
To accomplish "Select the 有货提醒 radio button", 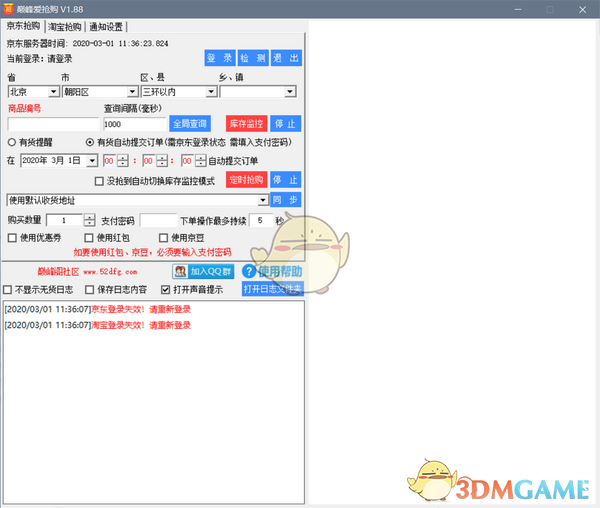I will [x=12, y=142].
